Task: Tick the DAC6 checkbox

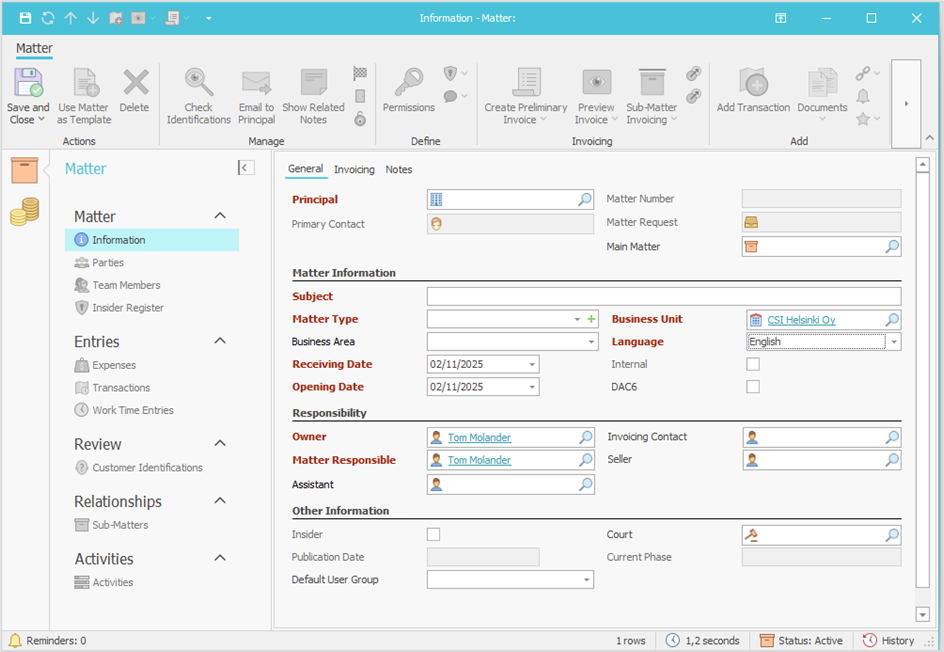Action: (753, 387)
